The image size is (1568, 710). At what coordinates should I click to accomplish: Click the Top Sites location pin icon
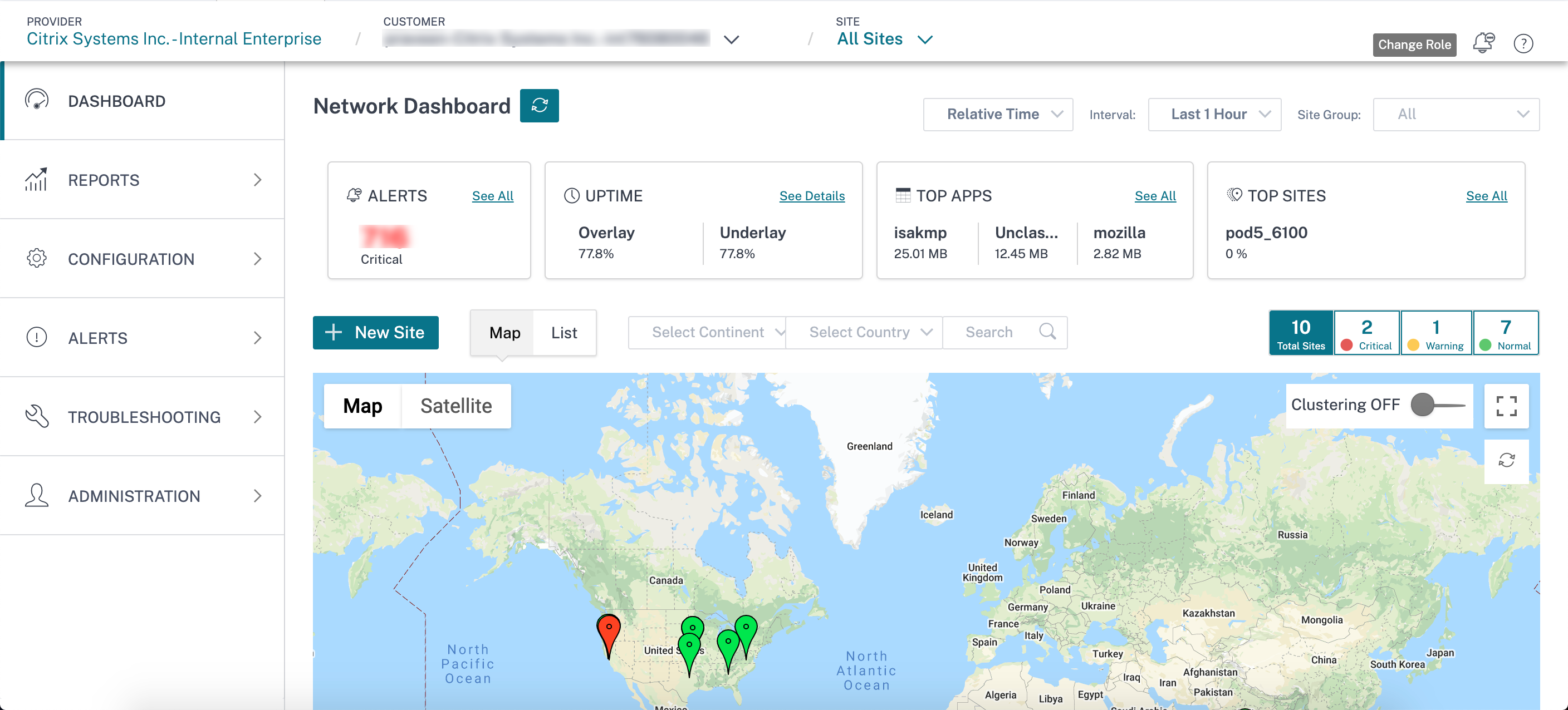1234,195
